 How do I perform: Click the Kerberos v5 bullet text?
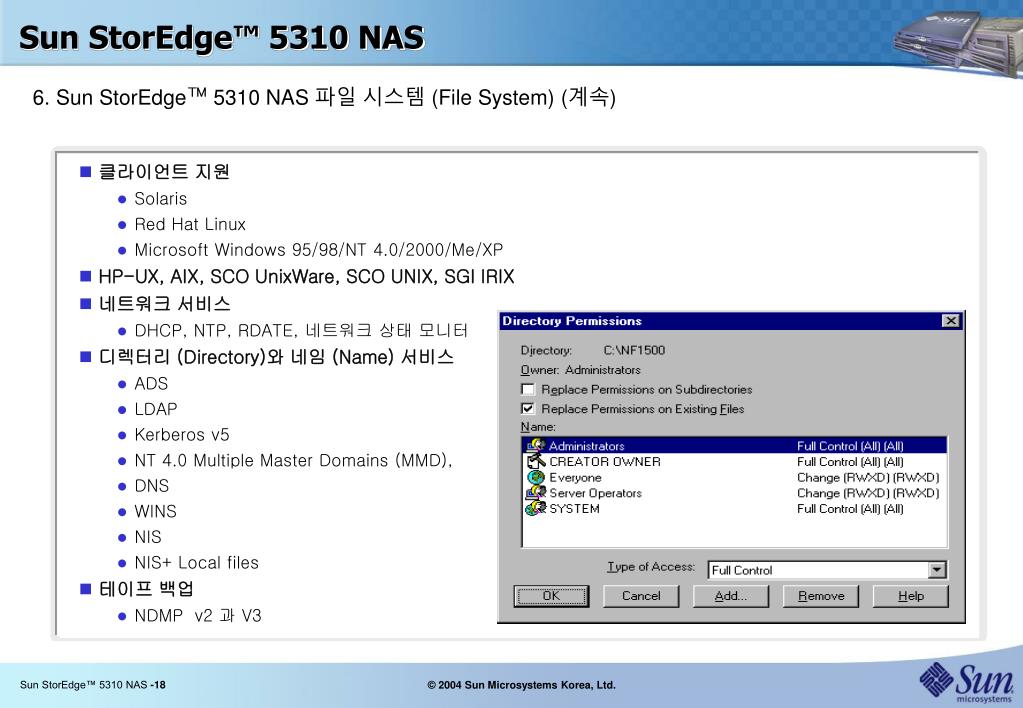[181, 434]
